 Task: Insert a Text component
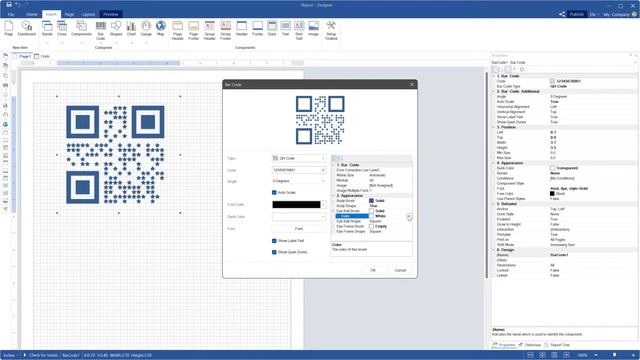[x=286, y=29]
